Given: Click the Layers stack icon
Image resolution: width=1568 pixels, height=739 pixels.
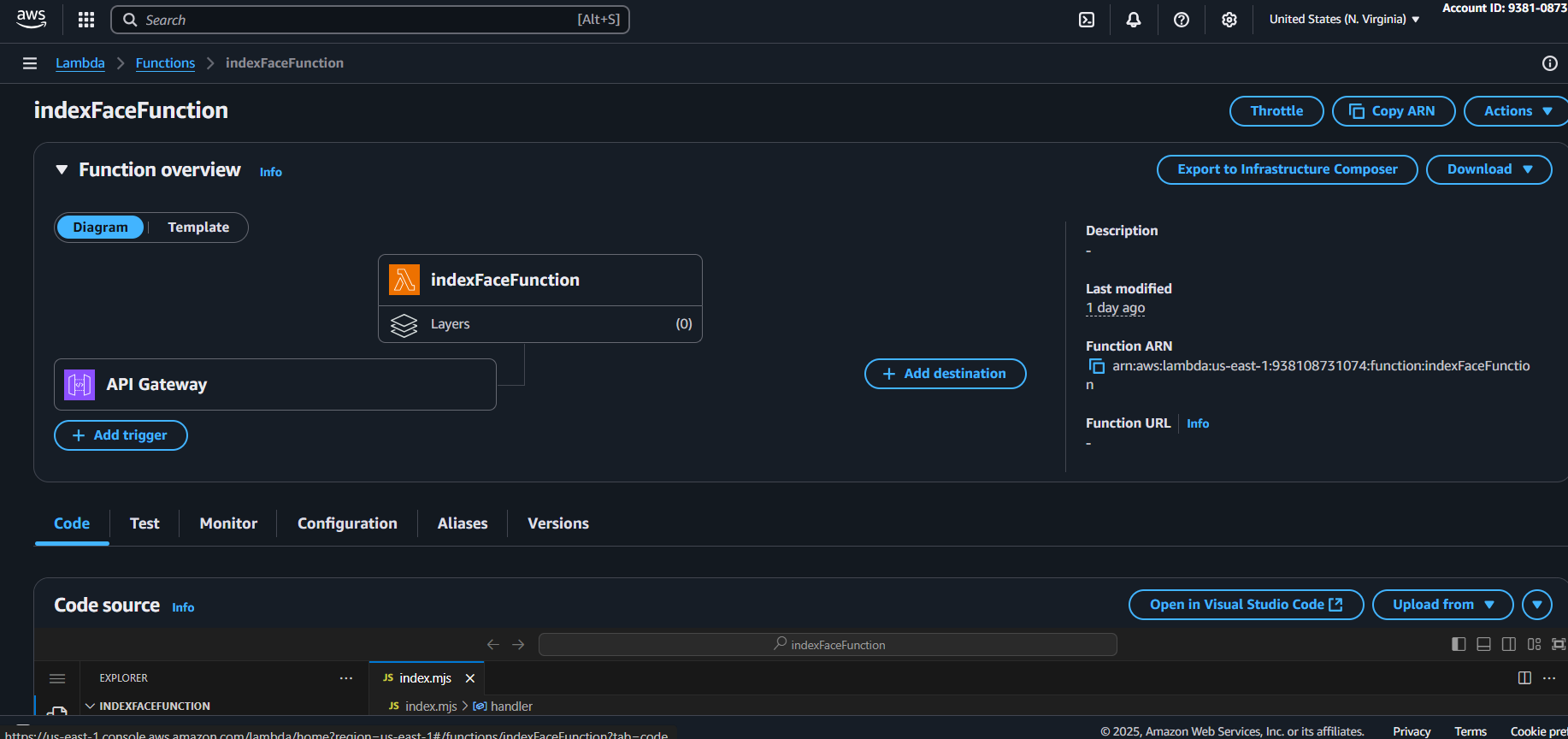Looking at the screenshot, I should coord(404,324).
